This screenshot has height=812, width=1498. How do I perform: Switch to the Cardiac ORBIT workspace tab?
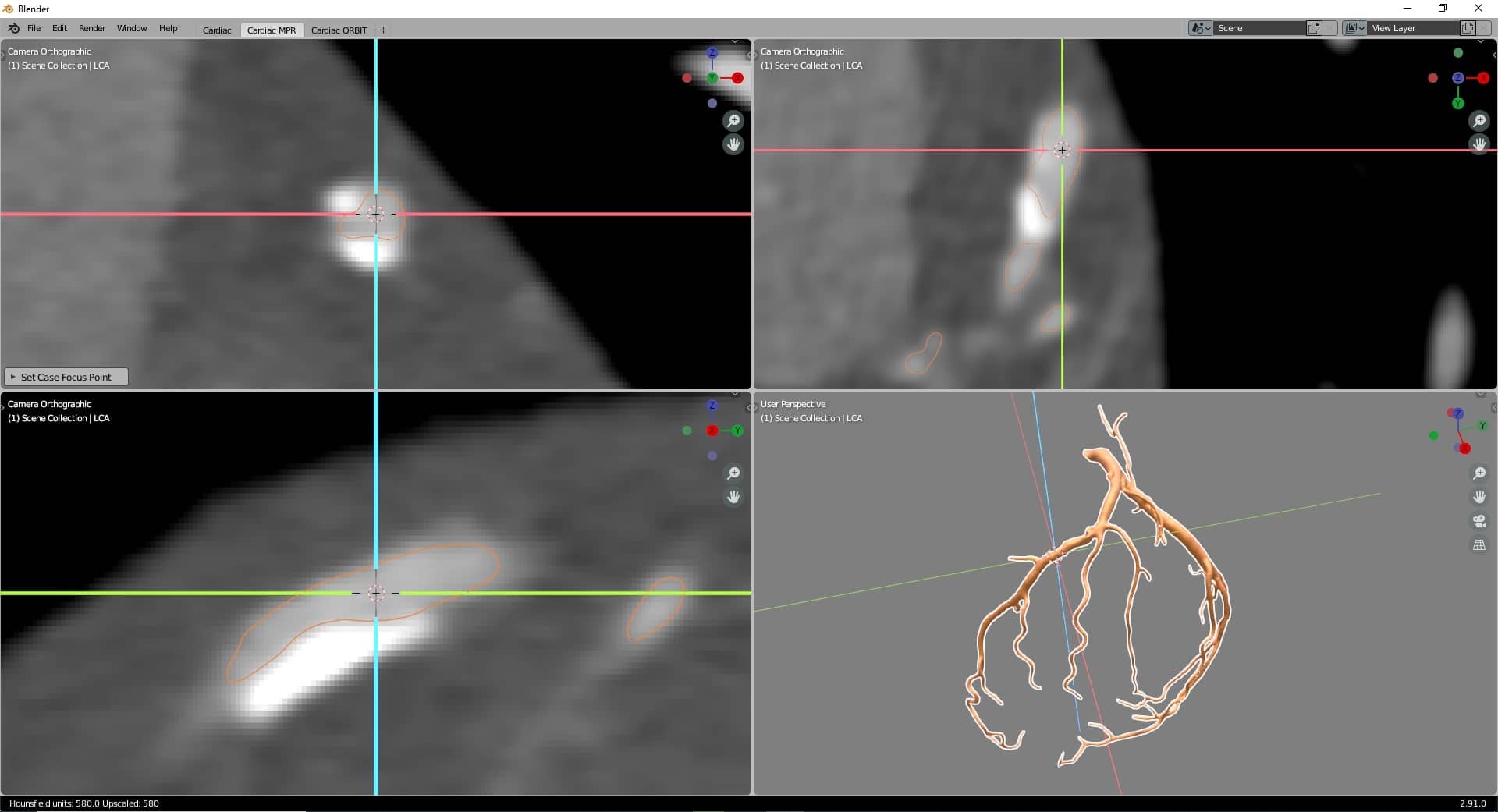tap(339, 30)
